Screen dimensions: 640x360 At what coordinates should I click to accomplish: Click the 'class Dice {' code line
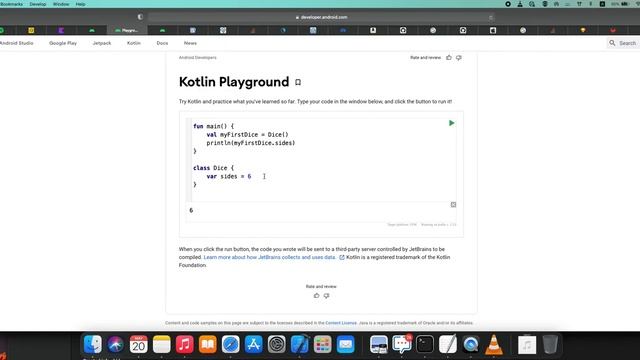coord(213,168)
